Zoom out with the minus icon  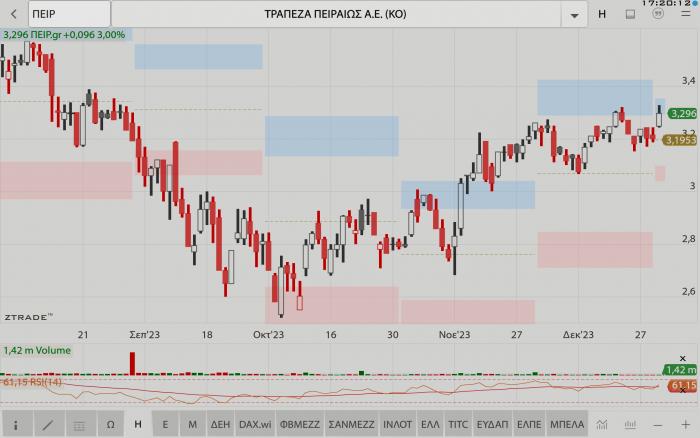657,424
